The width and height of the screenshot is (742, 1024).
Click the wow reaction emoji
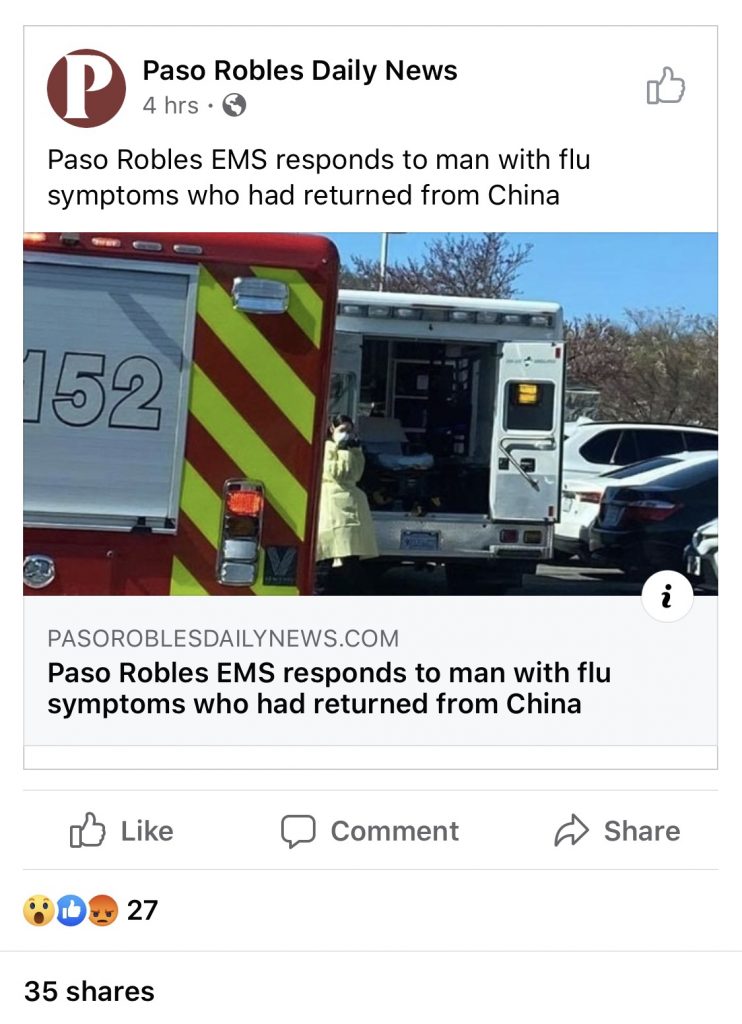pos(39,910)
